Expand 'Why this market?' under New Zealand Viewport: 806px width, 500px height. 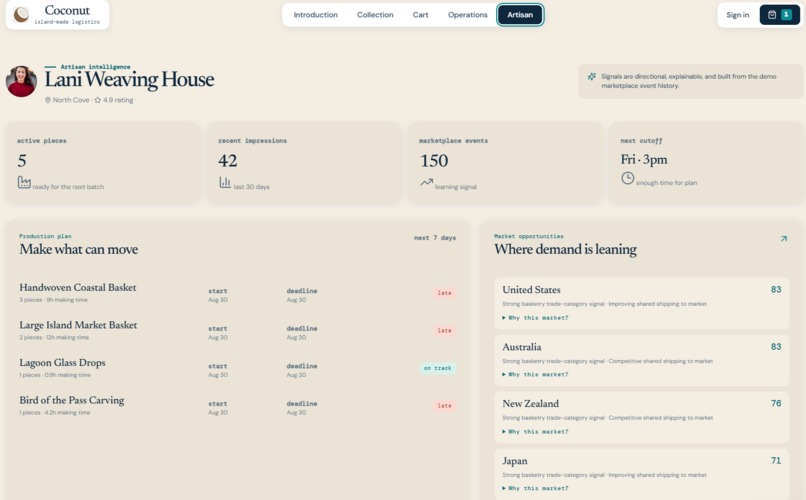click(x=535, y=432)
